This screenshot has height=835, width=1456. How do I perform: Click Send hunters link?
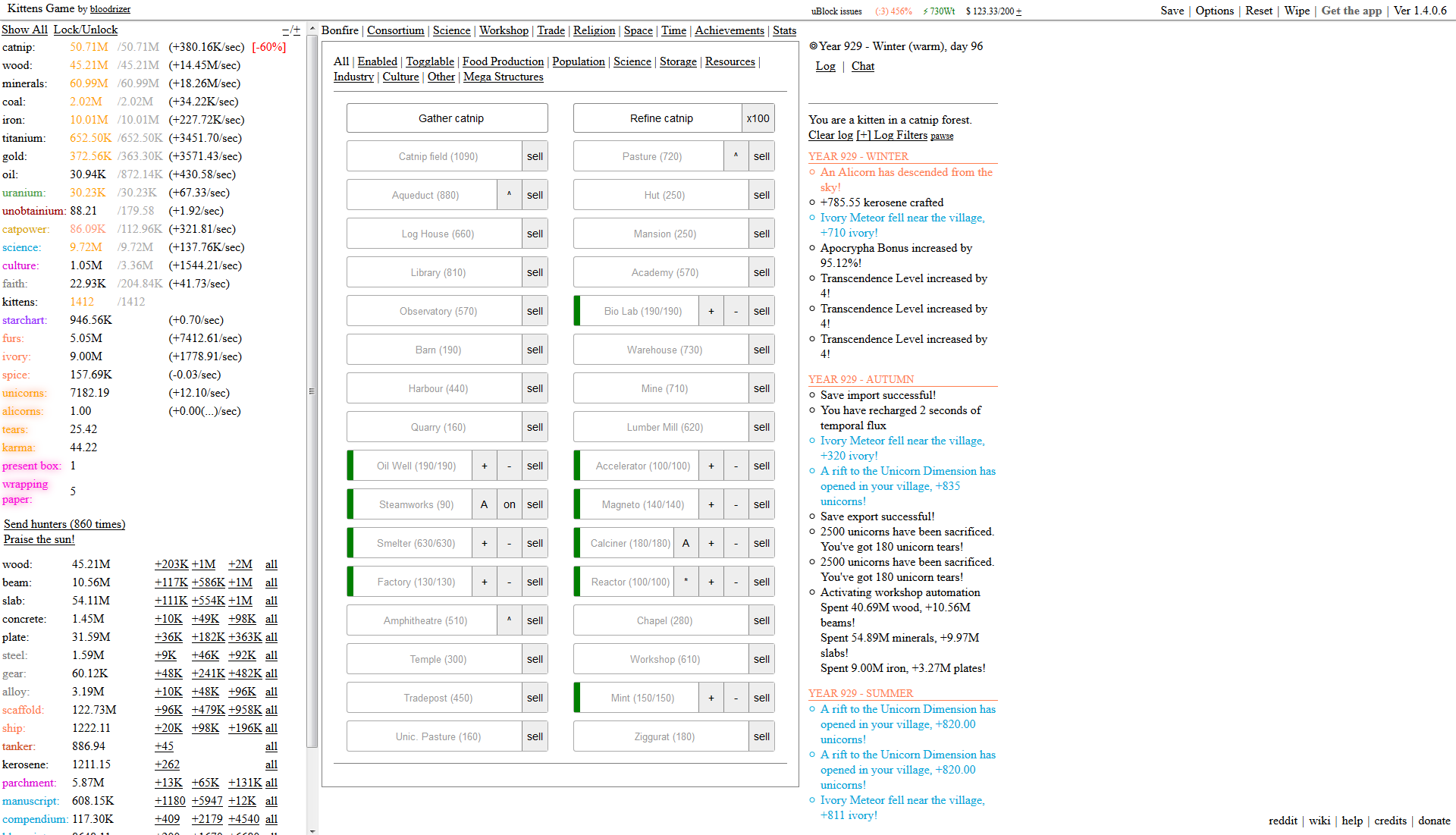[x=64, y=524]
